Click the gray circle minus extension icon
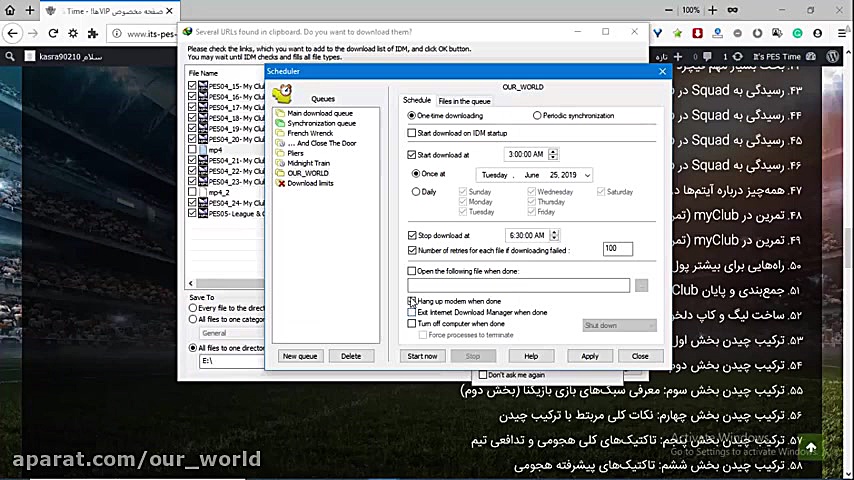Viewport: 854px width, 480px height. (x=737, y=34)
